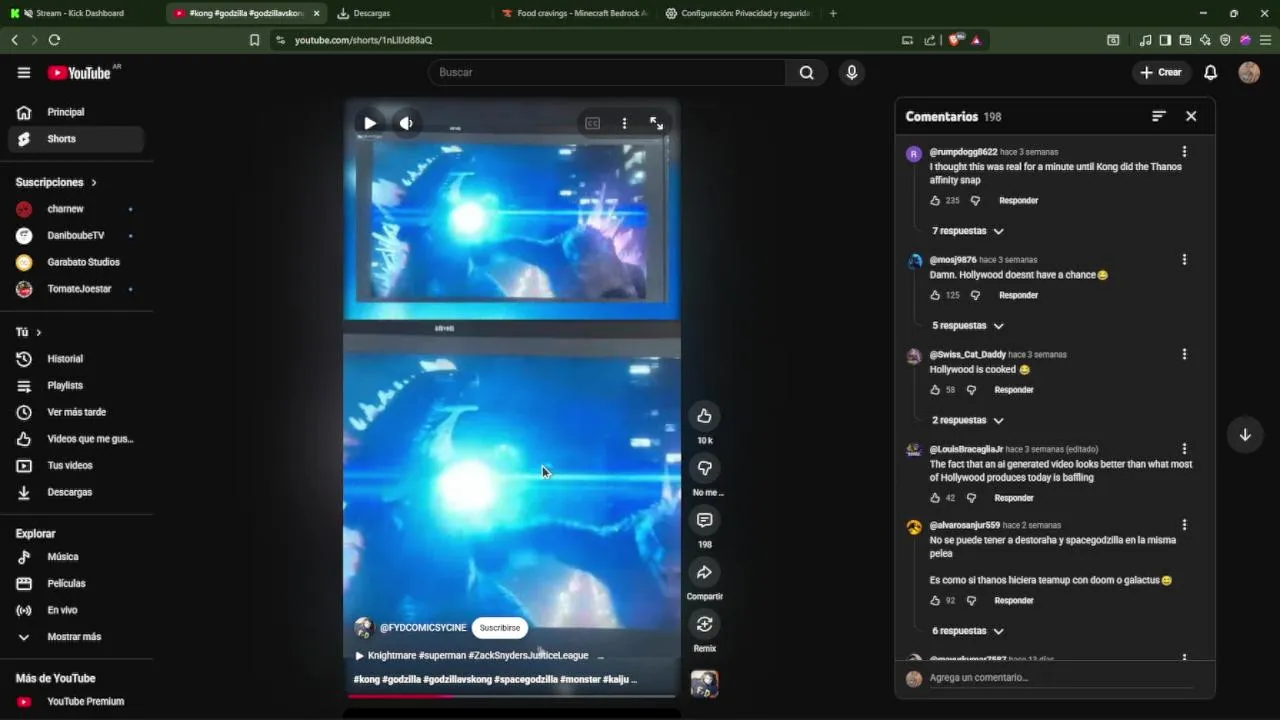This screenshot has width=1280, height=720.
Task: Open the Brave wallet icon
Action: point(1185,40)
